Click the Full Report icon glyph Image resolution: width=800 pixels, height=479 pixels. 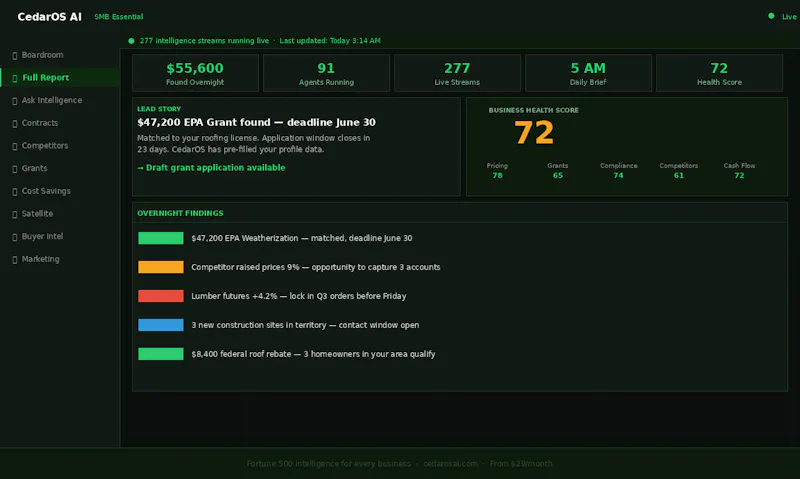point(15,78)
